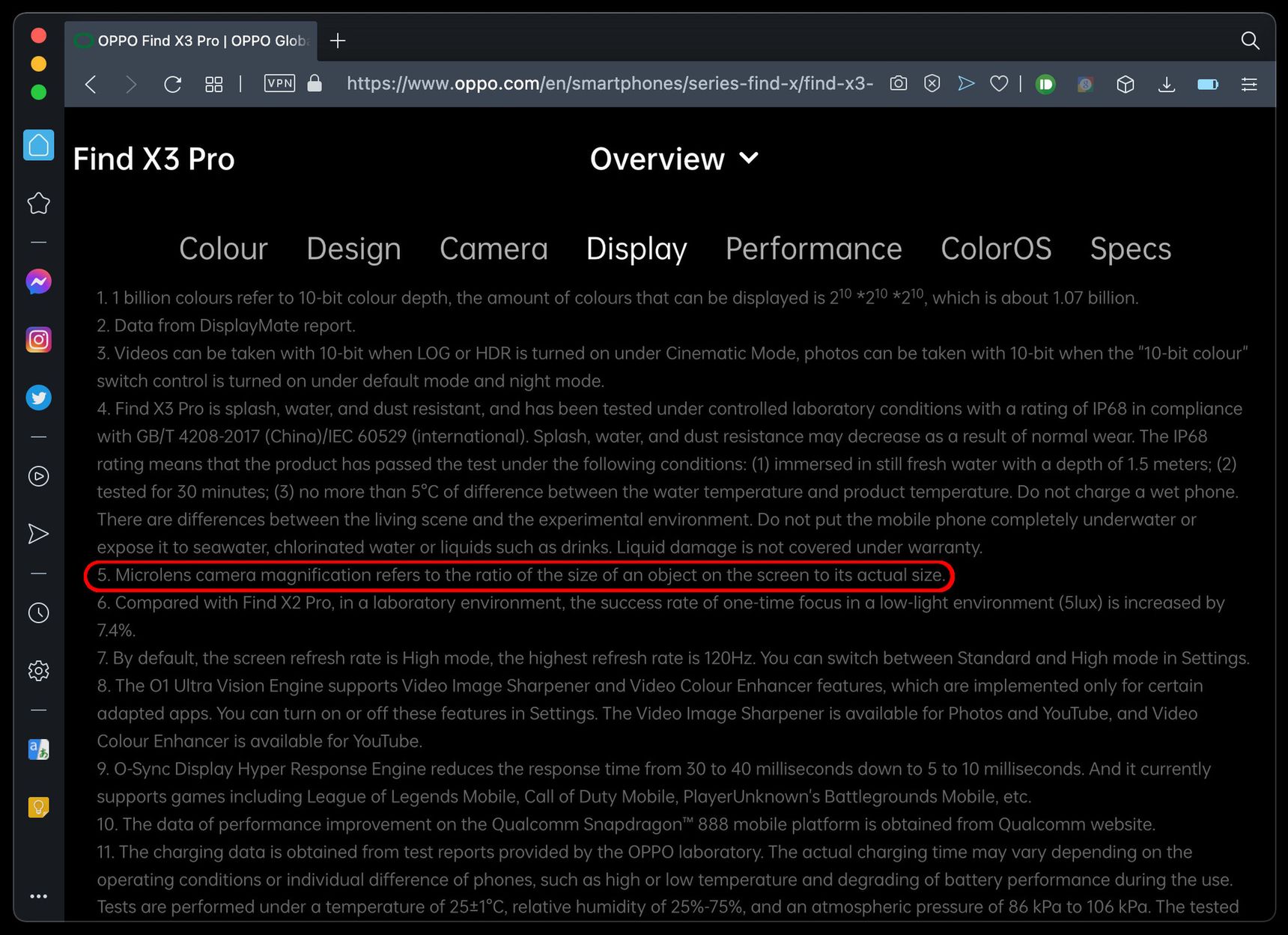Click footnote 7 about screen refresh rate
The height and width of the screenshot is (935, 1288).
(673, 658)
